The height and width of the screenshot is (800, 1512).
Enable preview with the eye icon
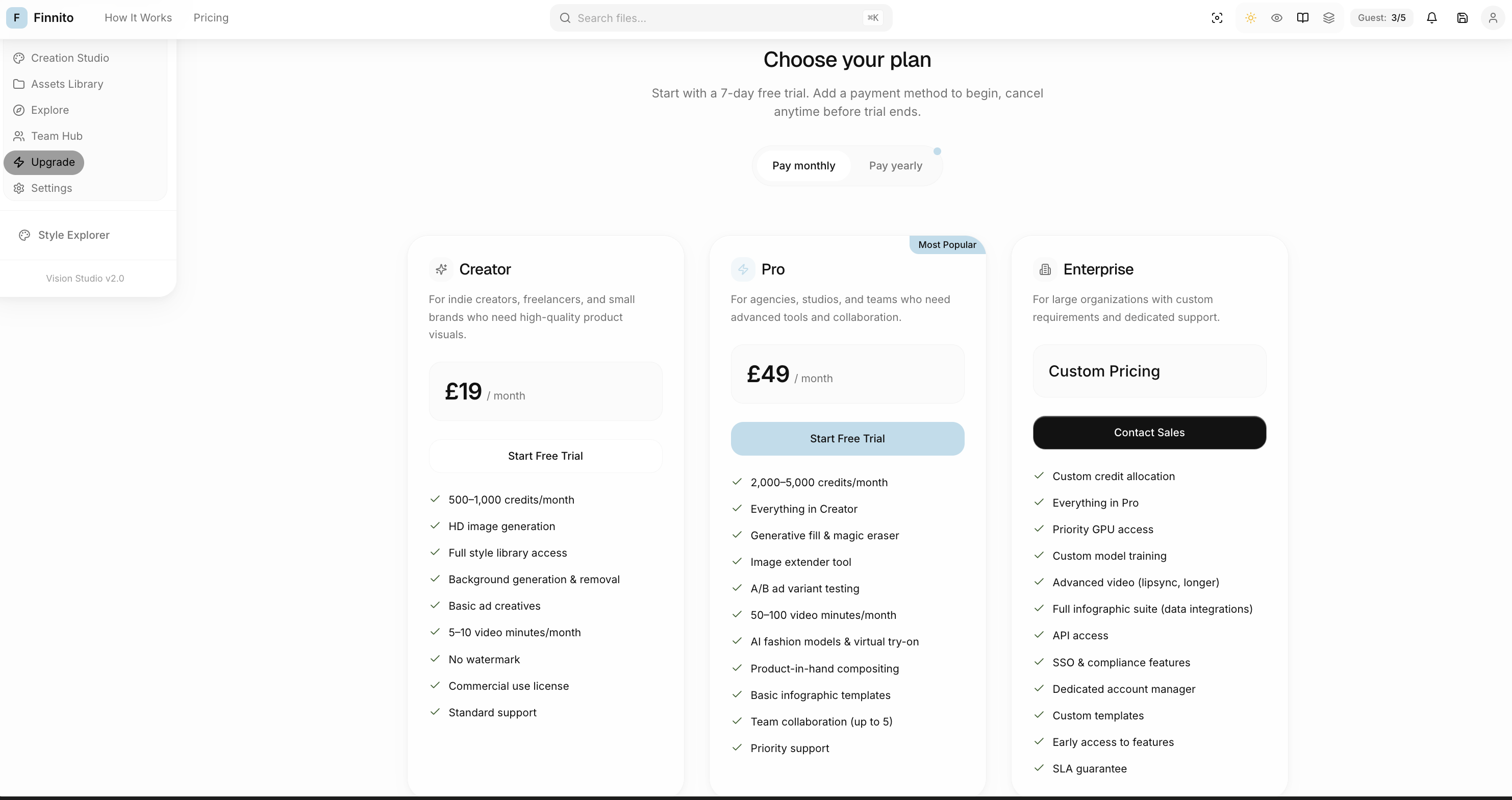(x=1277, y=18)
